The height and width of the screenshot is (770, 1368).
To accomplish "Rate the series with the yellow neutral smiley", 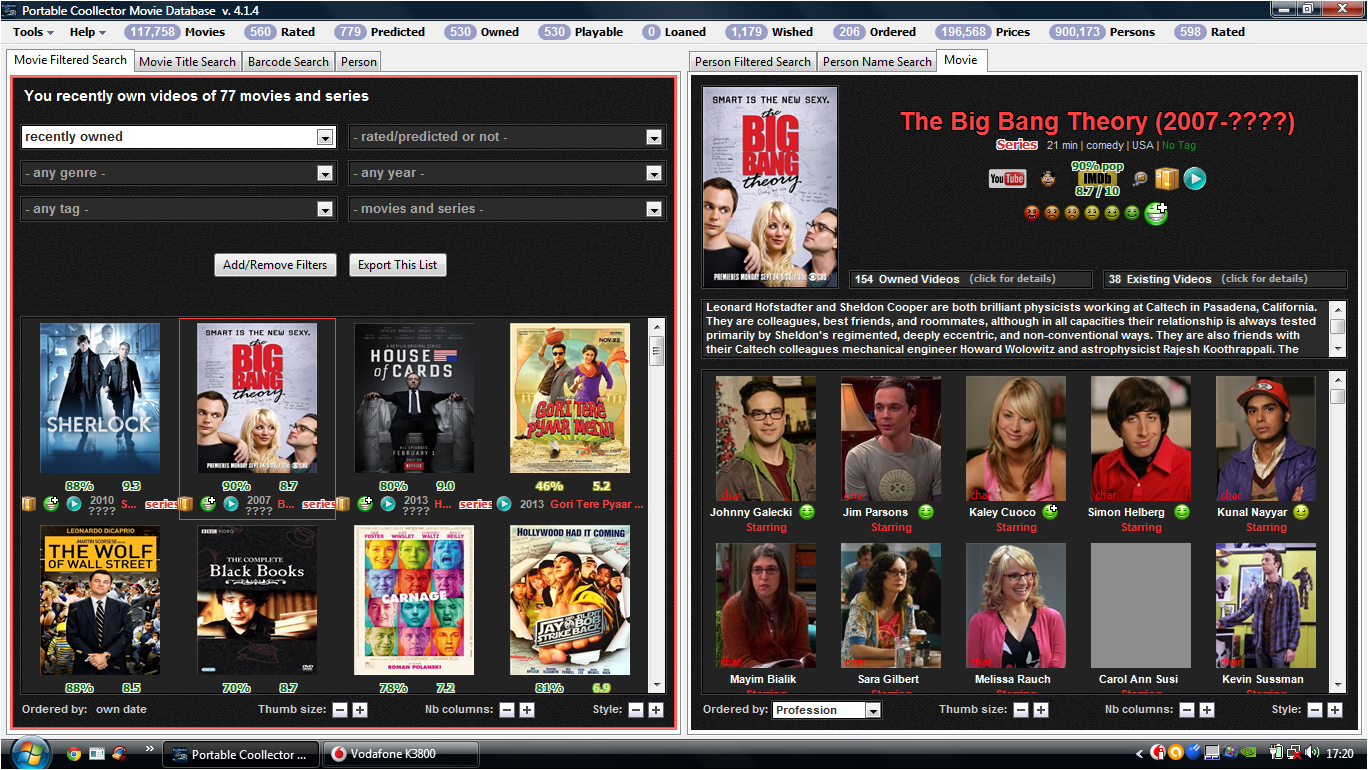I will point(1092,213).
